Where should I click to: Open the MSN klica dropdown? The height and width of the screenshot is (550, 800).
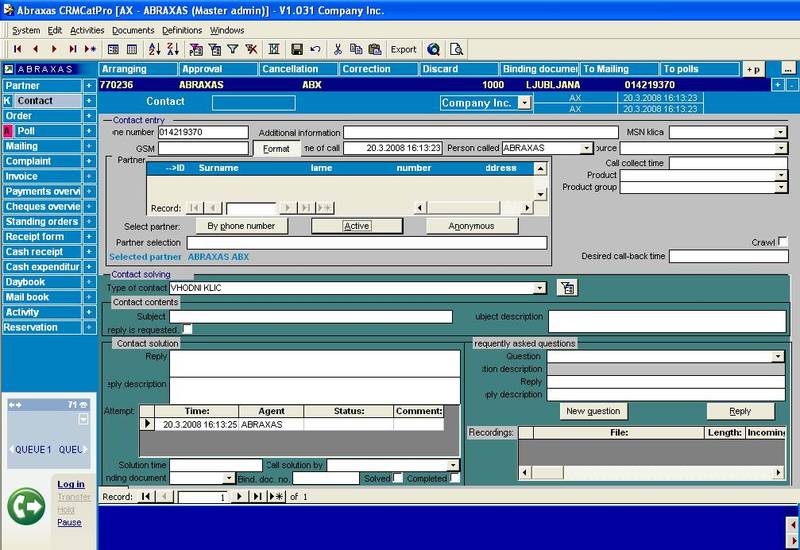tap(780, 133)
